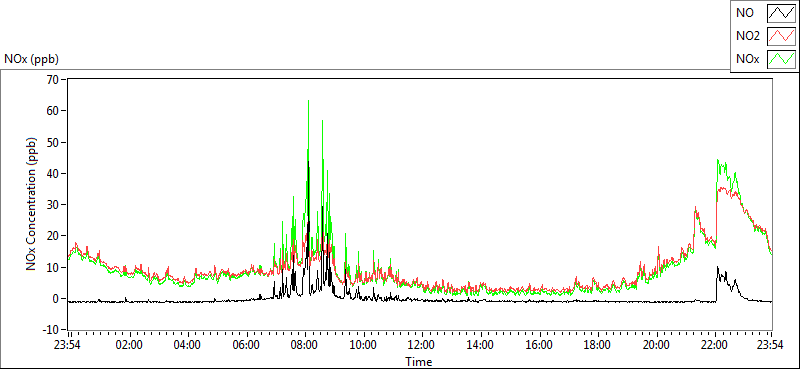The width and height of the screenshot is (800, 369).
Task: Select the NOx legend label
Action: (747, 60)
